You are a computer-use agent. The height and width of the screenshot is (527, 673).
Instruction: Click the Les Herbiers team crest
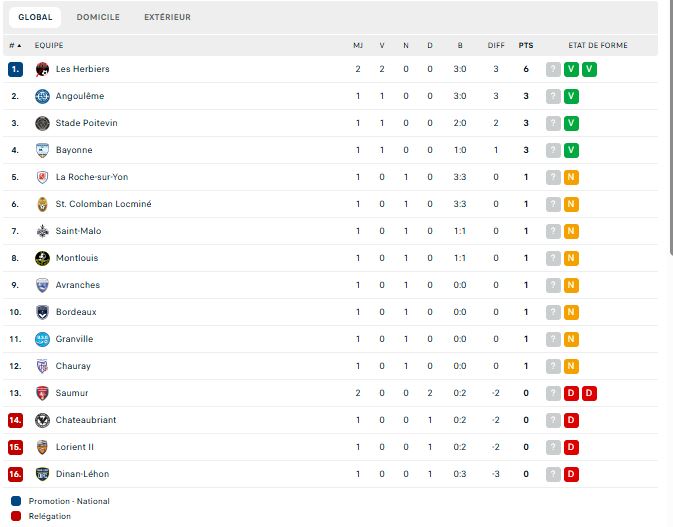point(42,69)
